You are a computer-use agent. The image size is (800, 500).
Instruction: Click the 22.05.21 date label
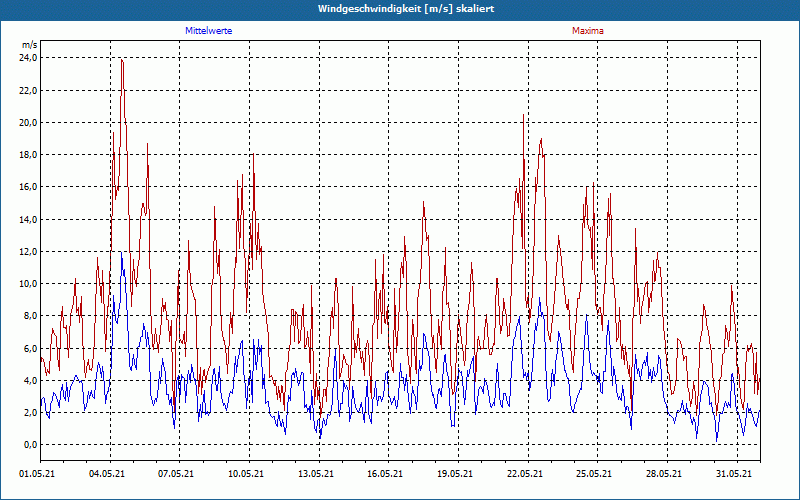pos(524,474)
